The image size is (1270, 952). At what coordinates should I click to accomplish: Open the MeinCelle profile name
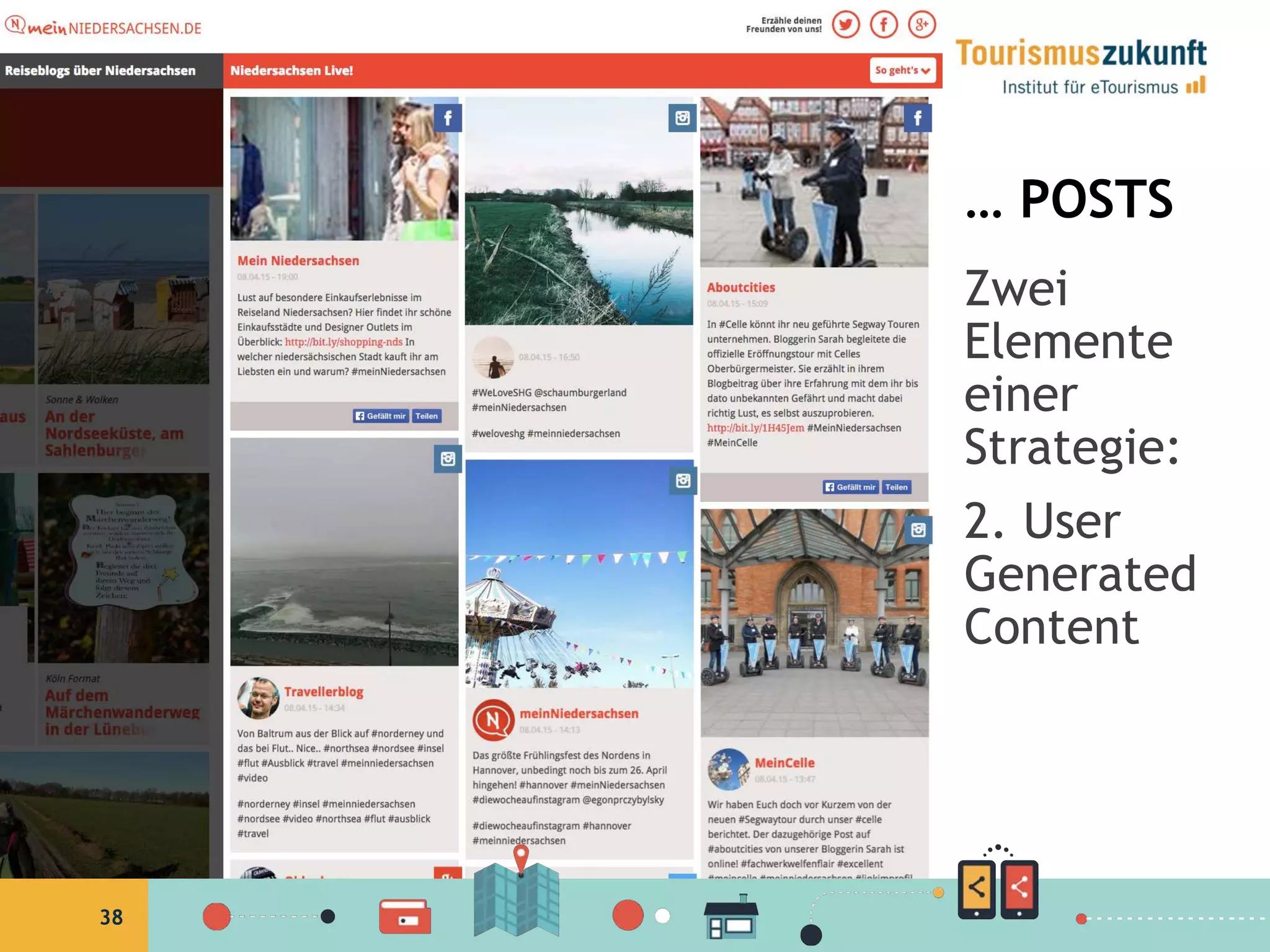(784, 763)
